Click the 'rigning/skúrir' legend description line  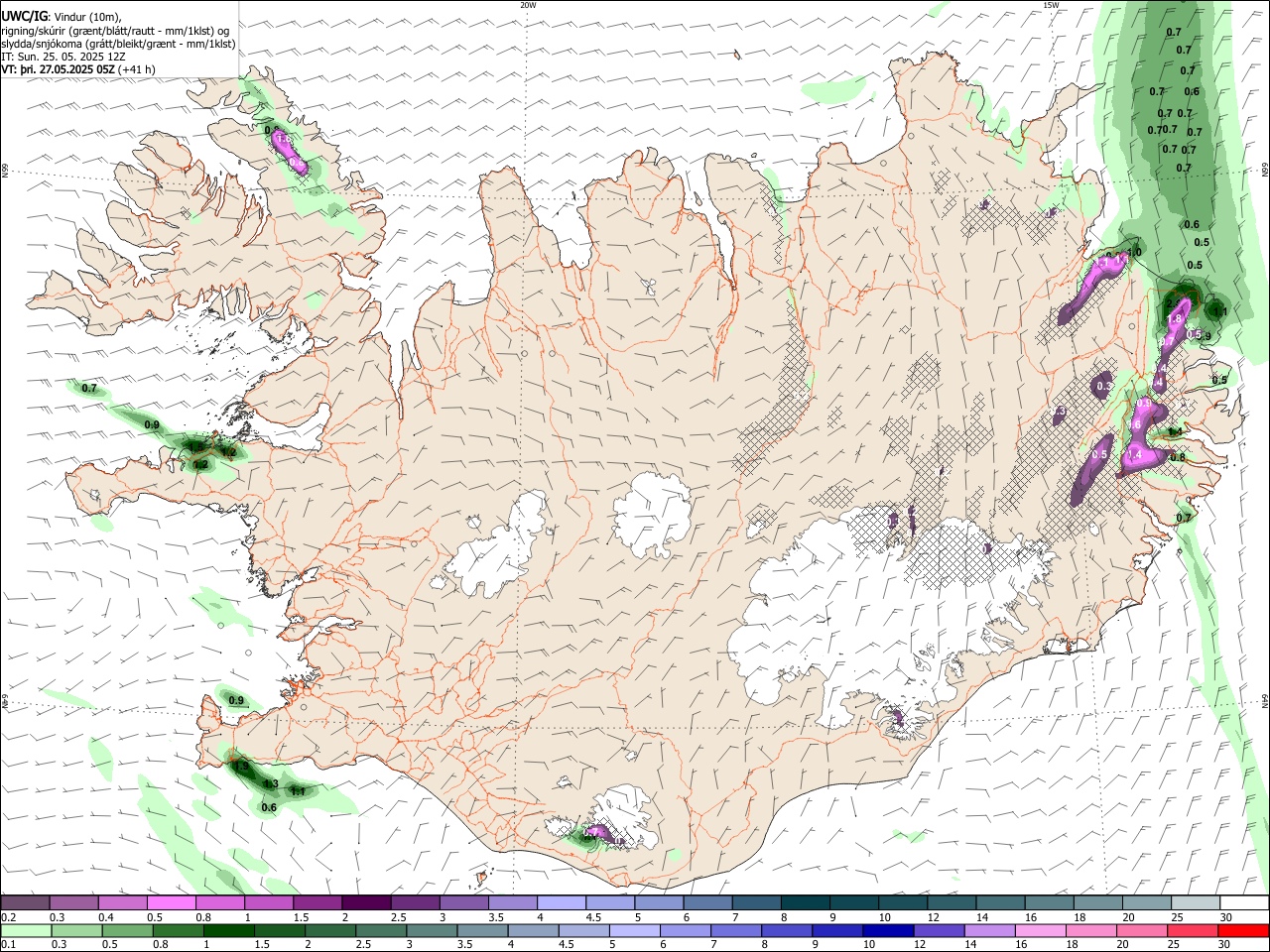click(x=114, y=31)
